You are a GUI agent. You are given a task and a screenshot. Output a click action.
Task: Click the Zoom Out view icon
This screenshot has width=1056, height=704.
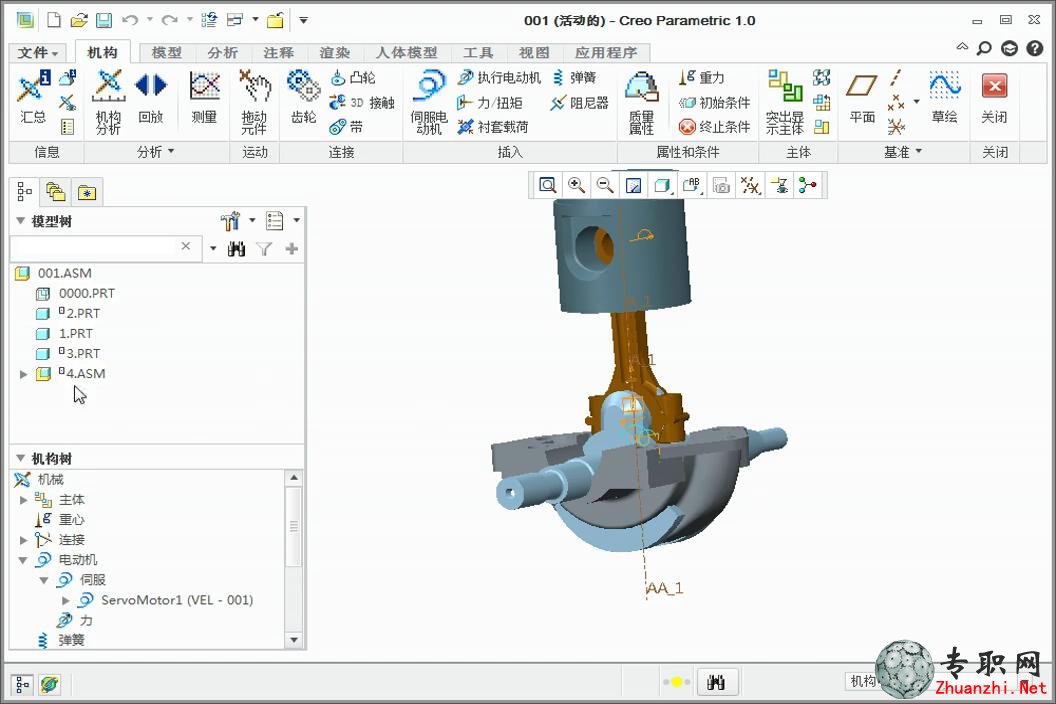click(x=605, y=185)
